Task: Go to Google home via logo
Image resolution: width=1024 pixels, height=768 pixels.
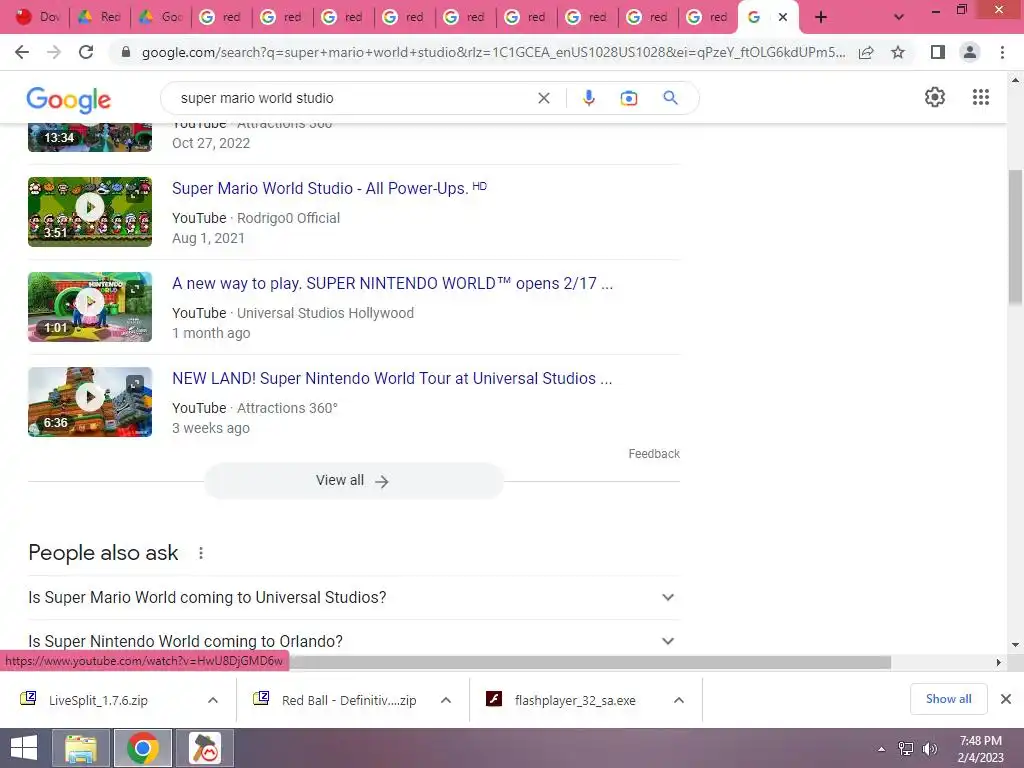Action: point(69,99)
